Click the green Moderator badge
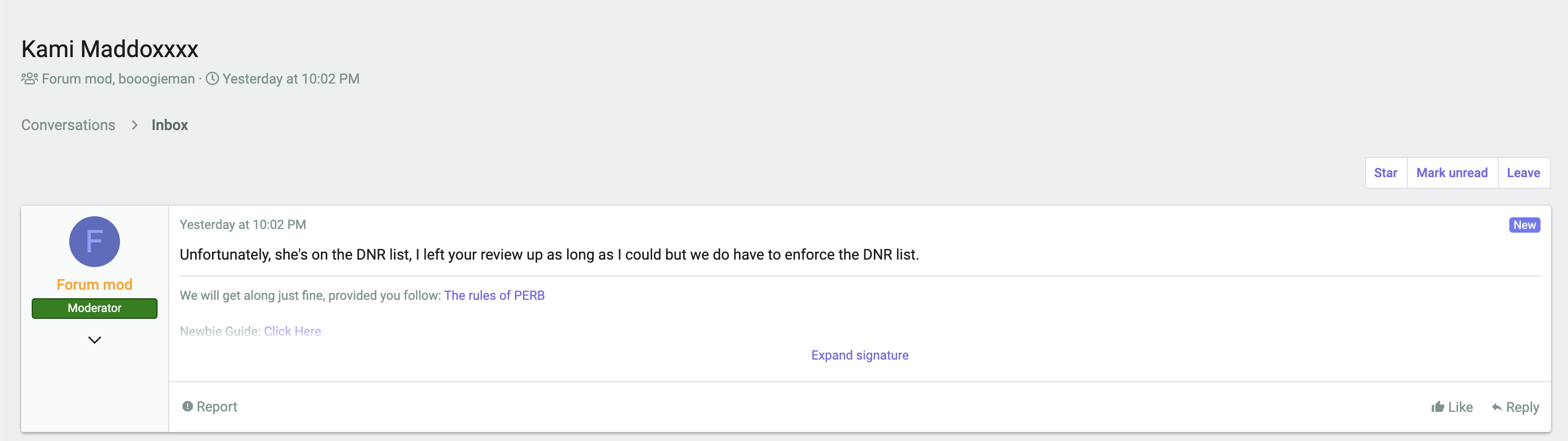 [x=94, y=308]
